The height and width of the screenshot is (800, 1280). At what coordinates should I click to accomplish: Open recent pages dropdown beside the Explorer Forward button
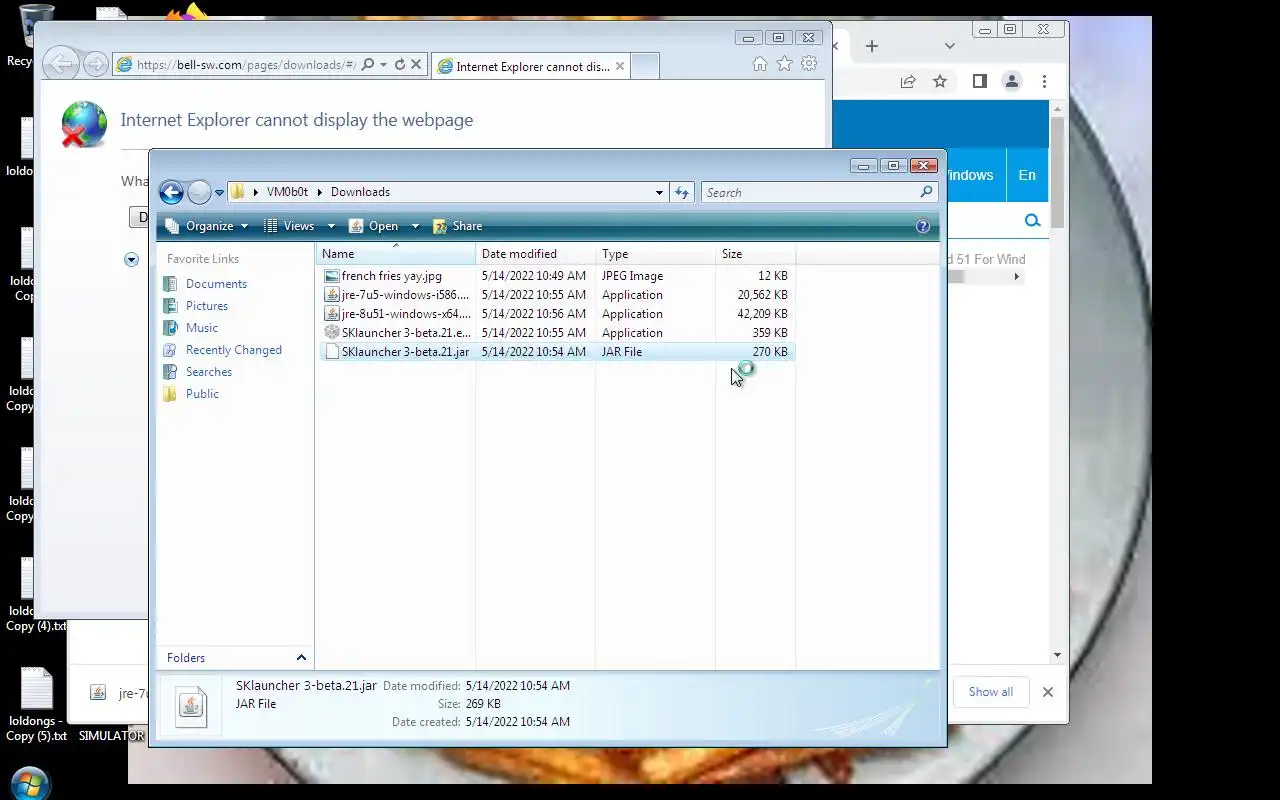pos(219,193)
